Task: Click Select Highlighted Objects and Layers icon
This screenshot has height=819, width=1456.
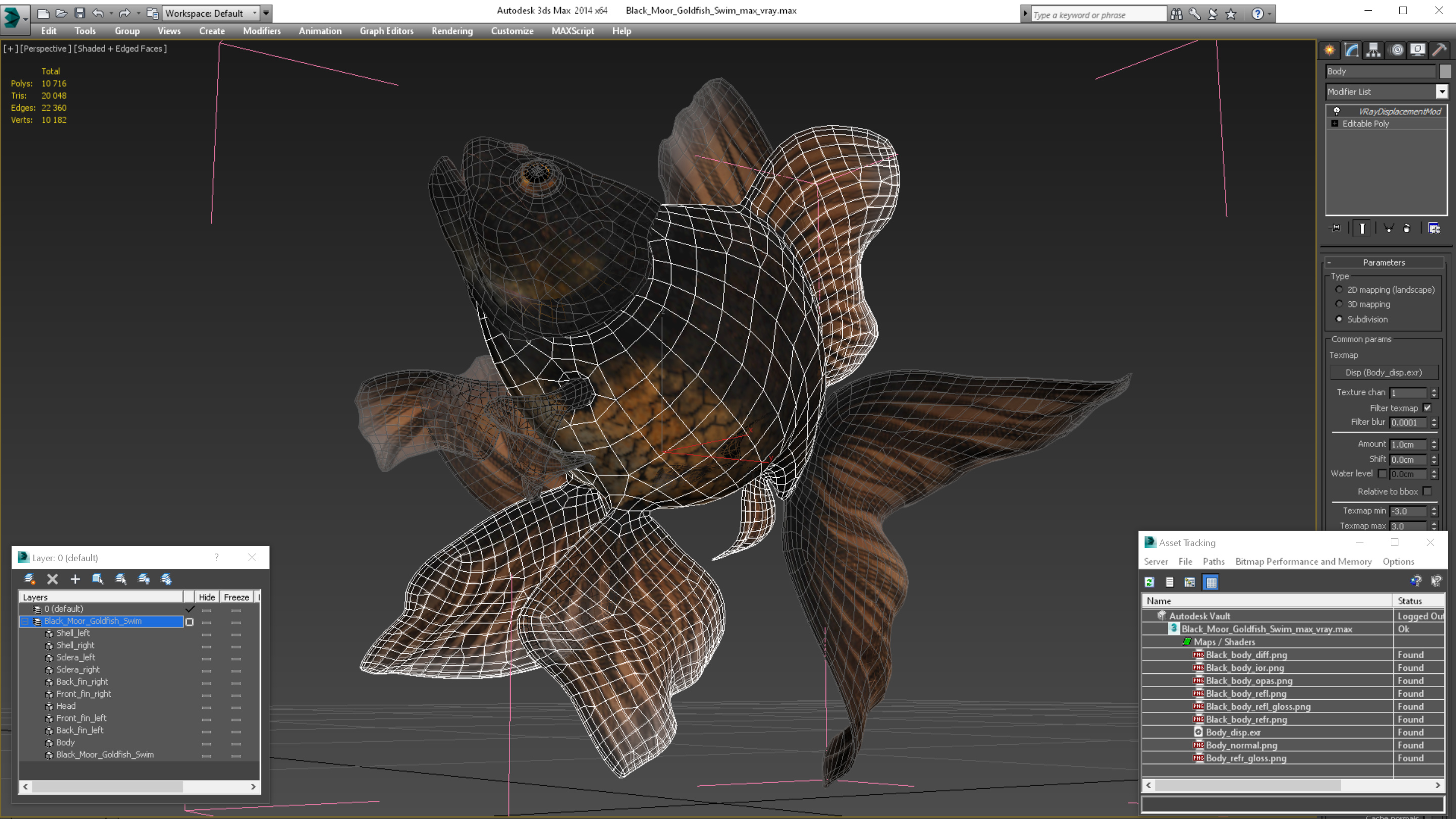Action: (x=98, y=579)
